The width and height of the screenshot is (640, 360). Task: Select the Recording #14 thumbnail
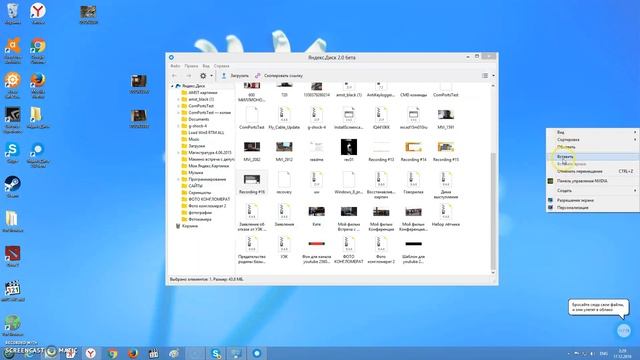pos(413,150)
